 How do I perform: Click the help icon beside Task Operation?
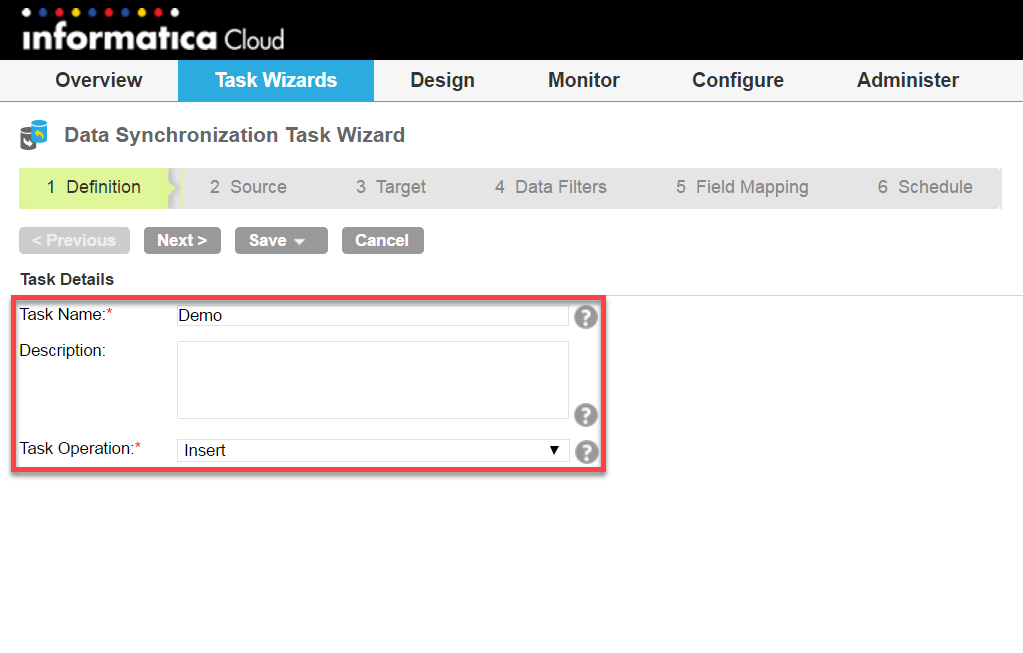point(587,452)
